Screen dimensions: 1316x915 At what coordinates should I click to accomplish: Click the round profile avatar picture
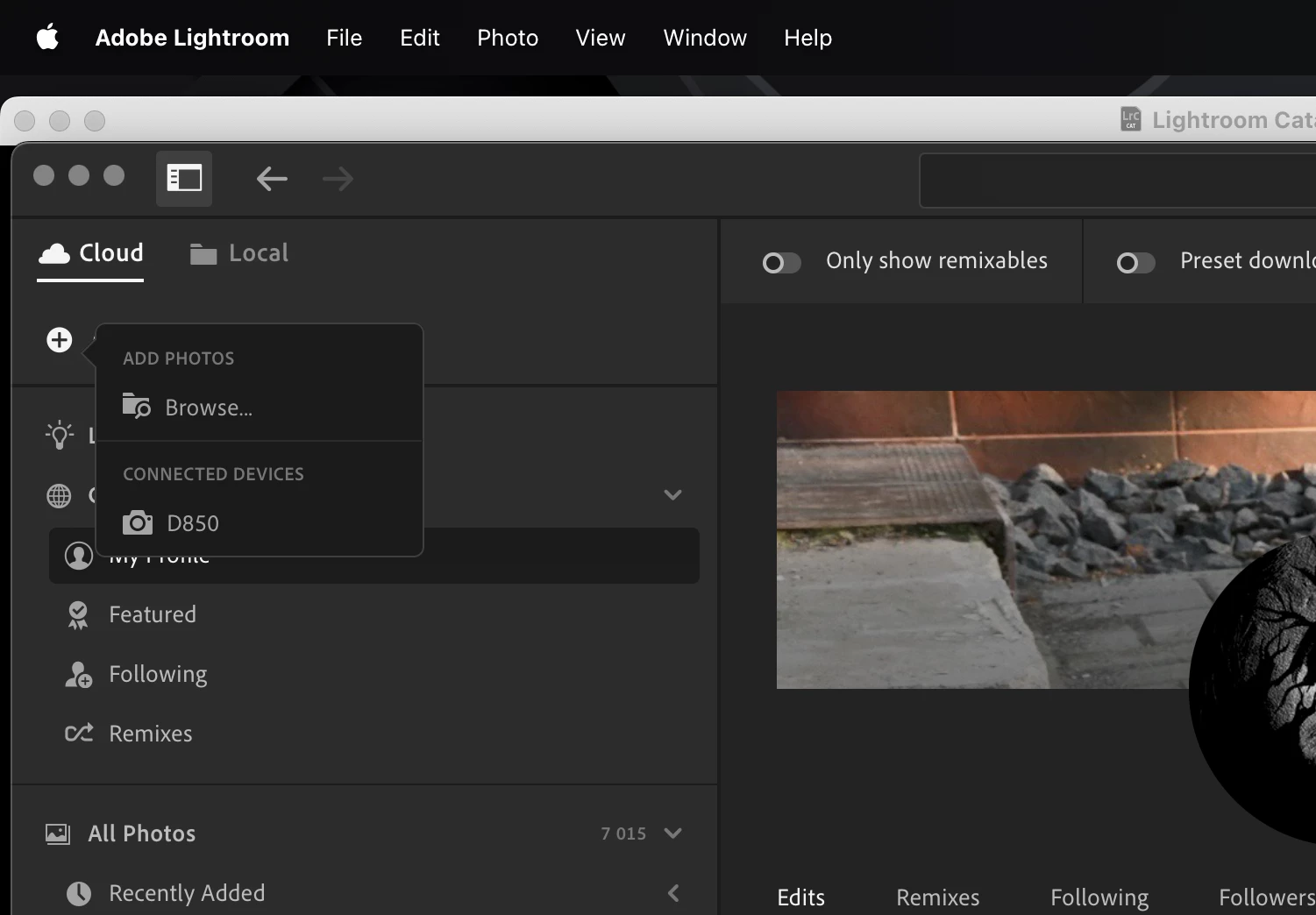pos(1254,688)
